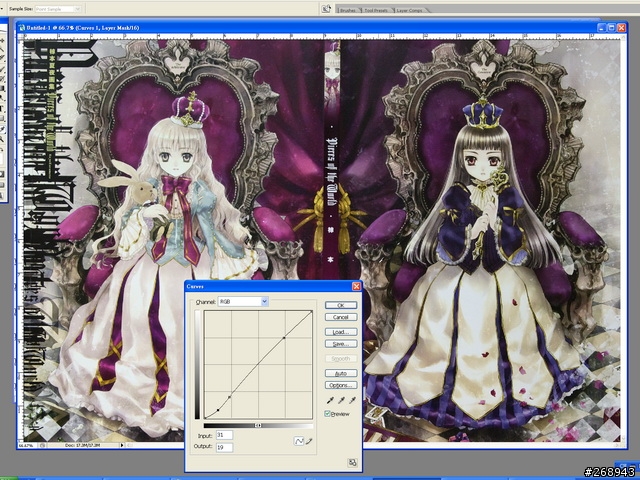This screenshot has width=640, height=480.
Task: Select the upper-right curve control point on grid line
Action: click(x=284, y=338)
